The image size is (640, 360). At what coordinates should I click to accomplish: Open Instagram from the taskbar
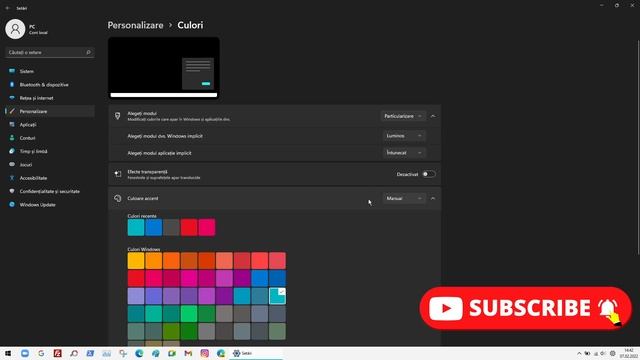pyautogui.click(x=204, y=353)
